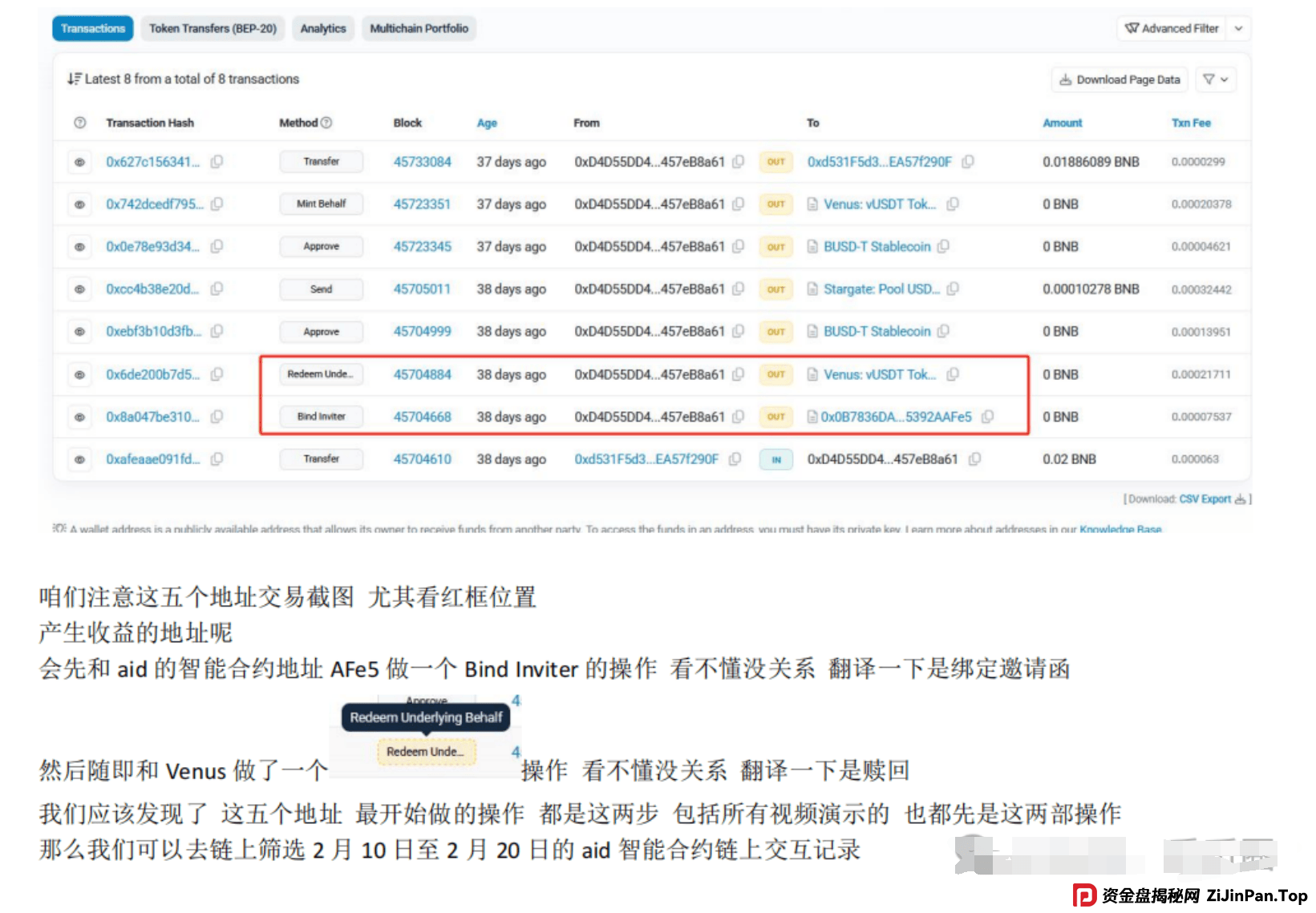Expand the Advanced Filter chevron dropdown

[x=1239, y=27]
